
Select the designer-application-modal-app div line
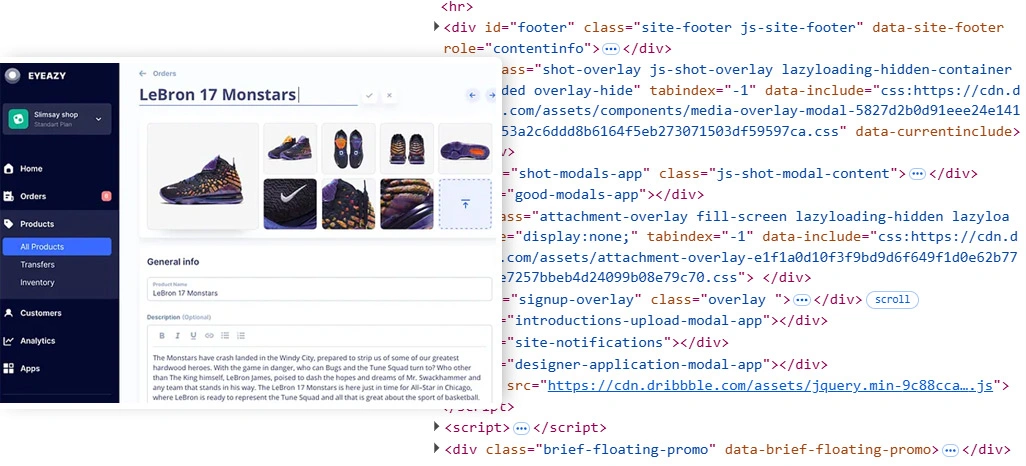(664, 364)
